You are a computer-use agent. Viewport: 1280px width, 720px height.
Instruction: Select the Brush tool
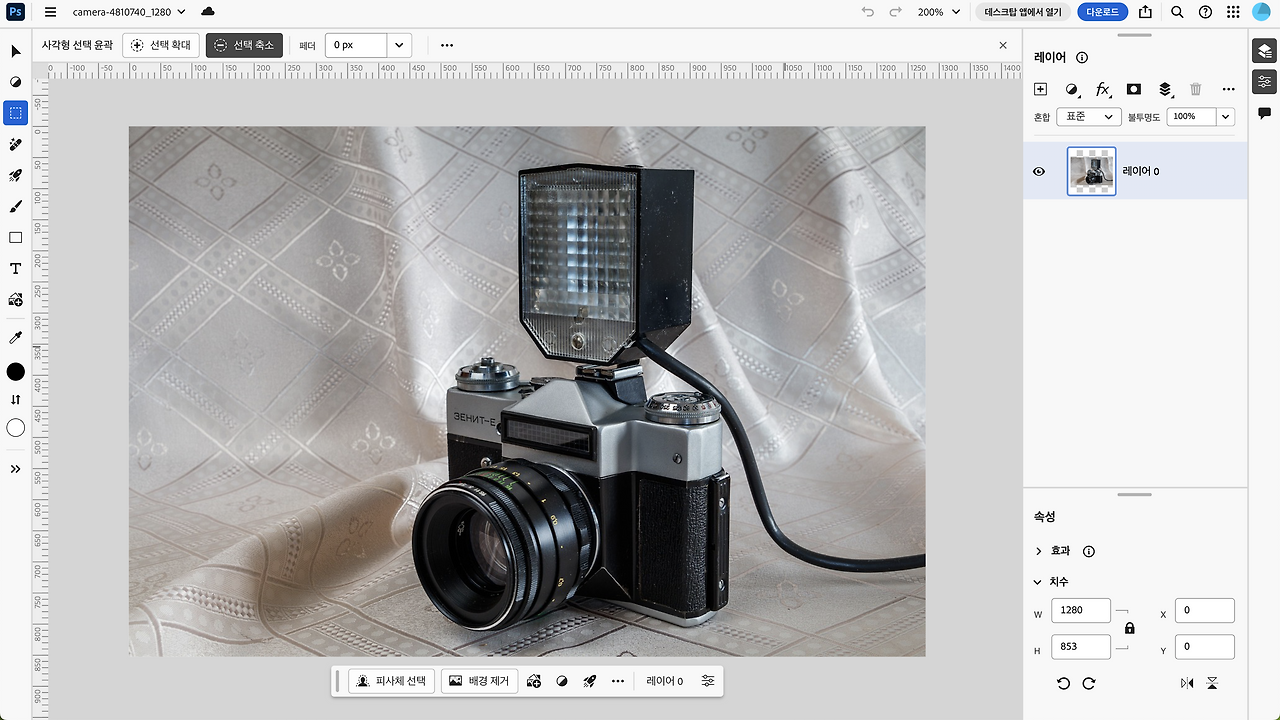pyautogui.click(x=15, y=206)
